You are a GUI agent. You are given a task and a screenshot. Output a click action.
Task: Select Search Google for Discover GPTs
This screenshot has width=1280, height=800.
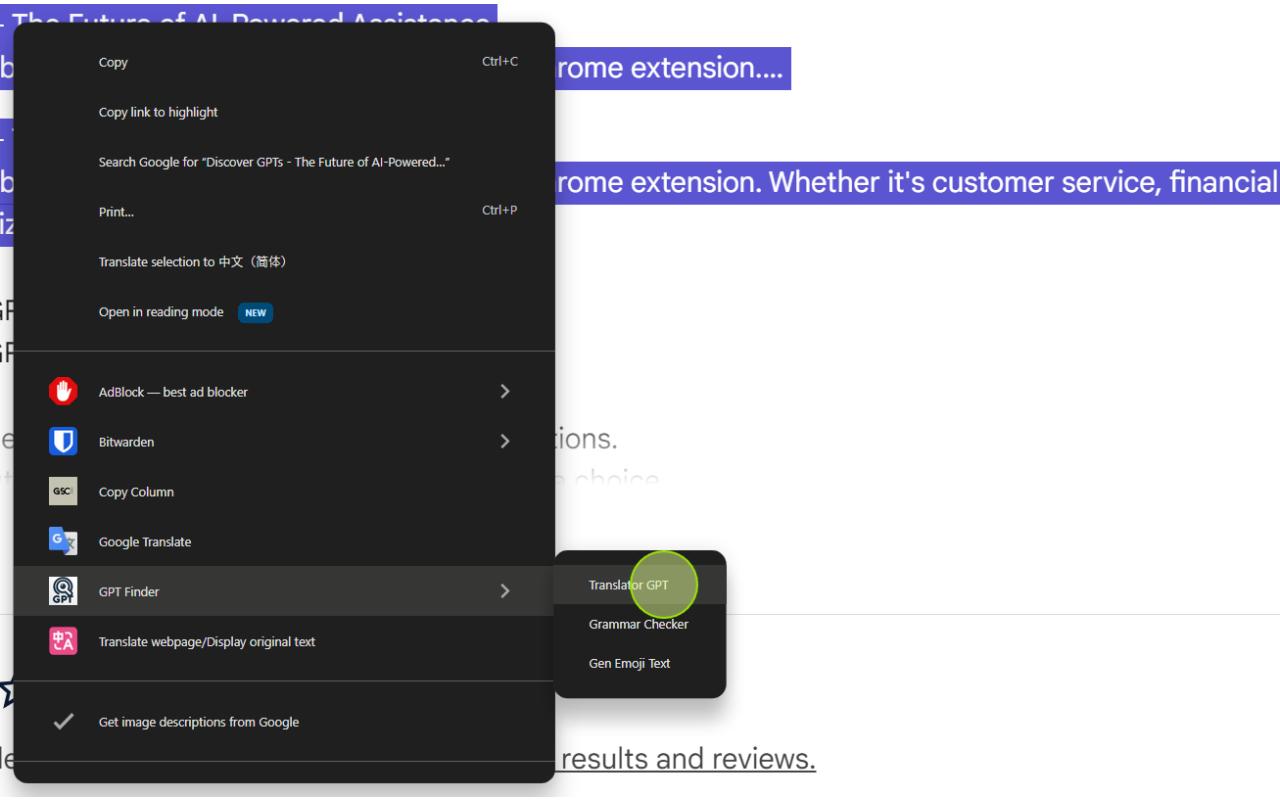[284, 162]
